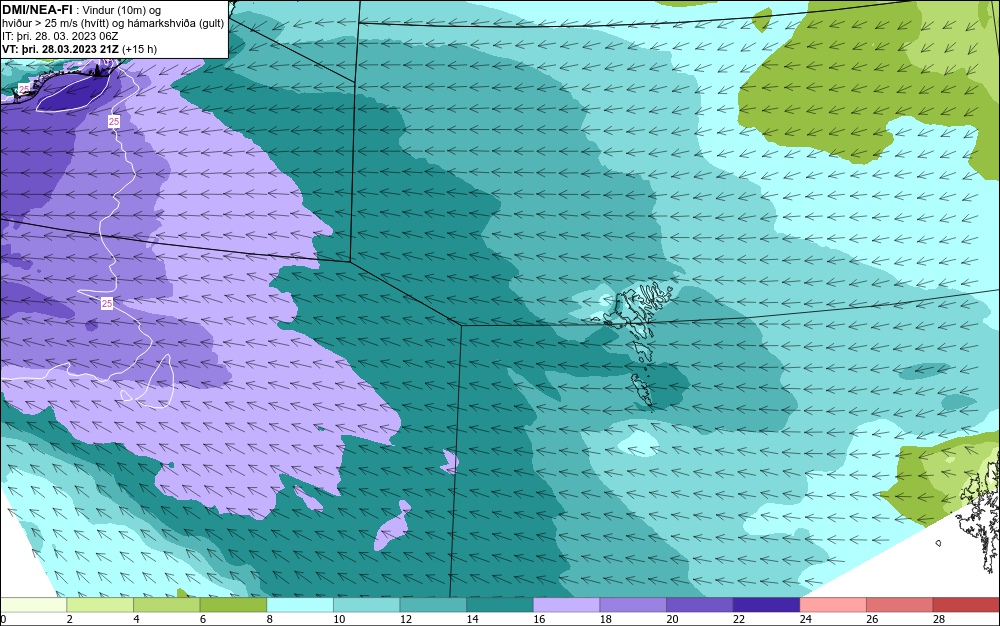
Task: Choose the light turquoise 10–12 m/s legend swatch
Action: [366, 605]
